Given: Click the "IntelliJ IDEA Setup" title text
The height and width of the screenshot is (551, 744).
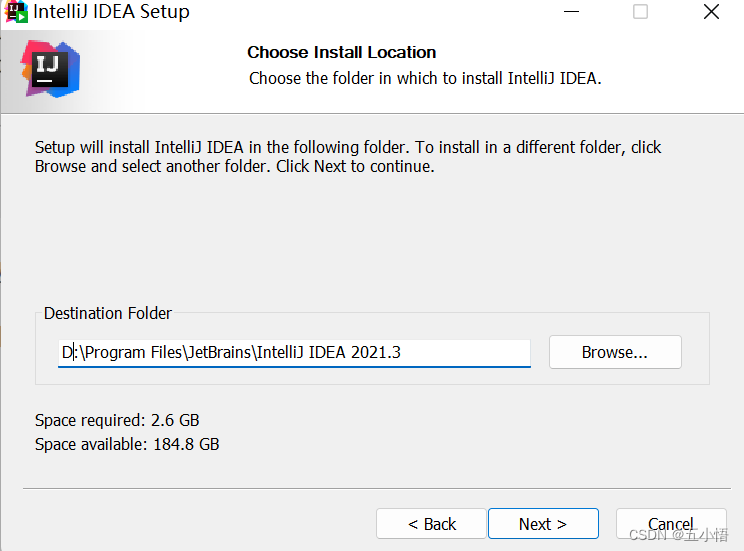Looking at the screenshot, I should click(x=111, y=13).
